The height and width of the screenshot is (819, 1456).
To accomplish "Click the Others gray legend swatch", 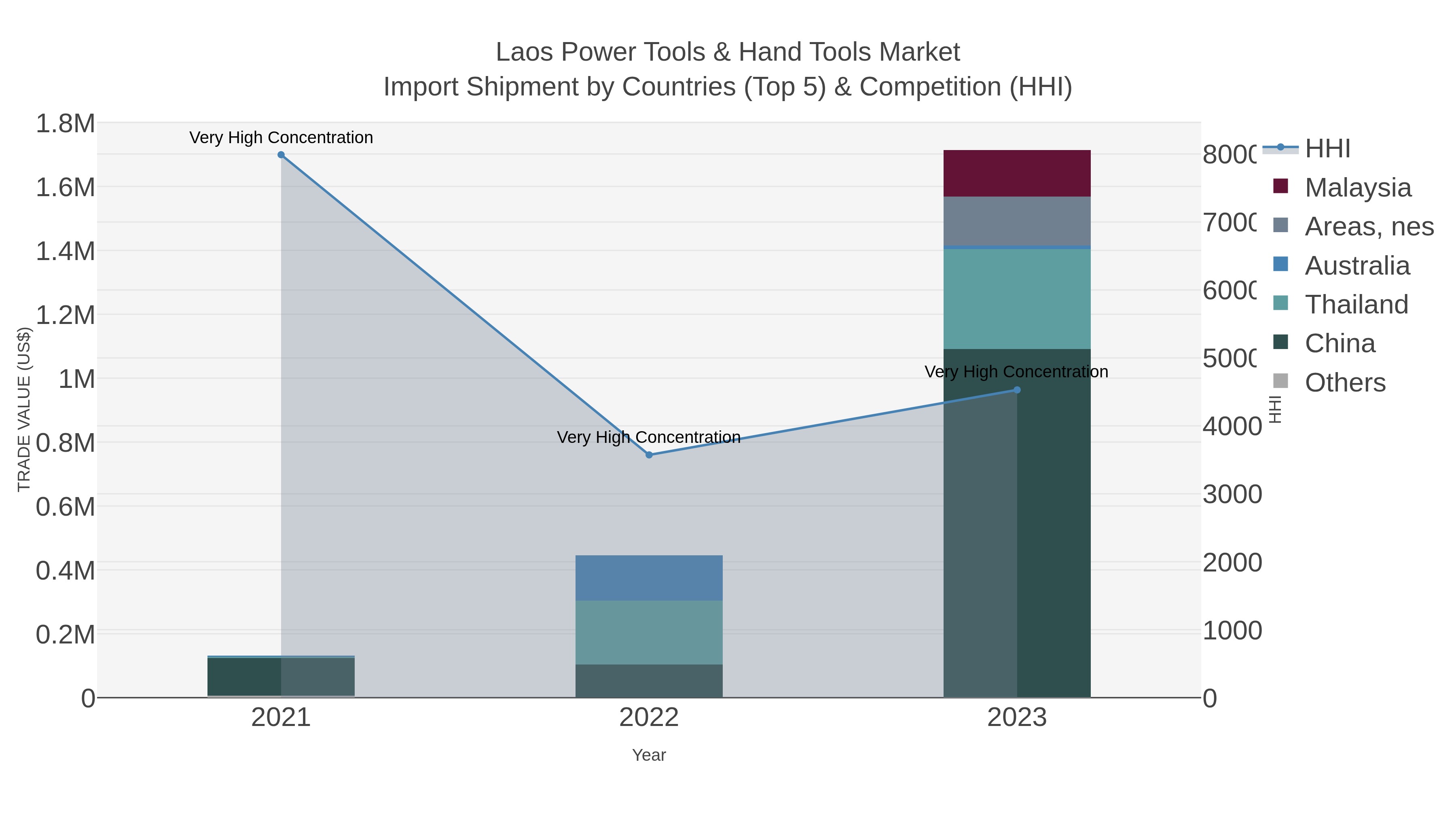I will (x=1280, y=381).
